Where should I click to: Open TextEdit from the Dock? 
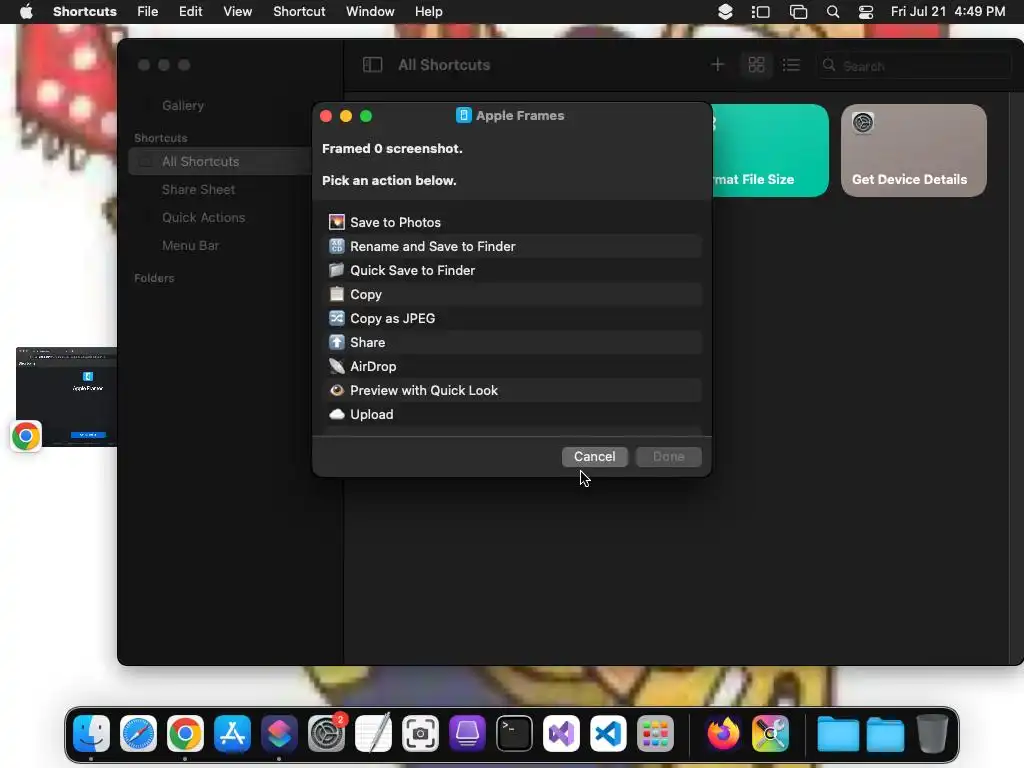(374, 733)
